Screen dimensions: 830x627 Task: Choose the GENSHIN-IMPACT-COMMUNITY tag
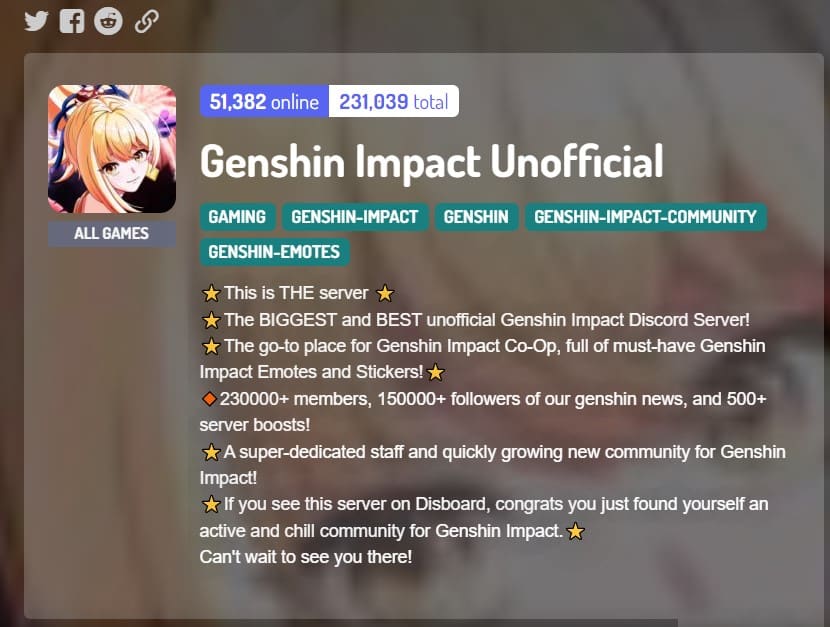[645, 217]
